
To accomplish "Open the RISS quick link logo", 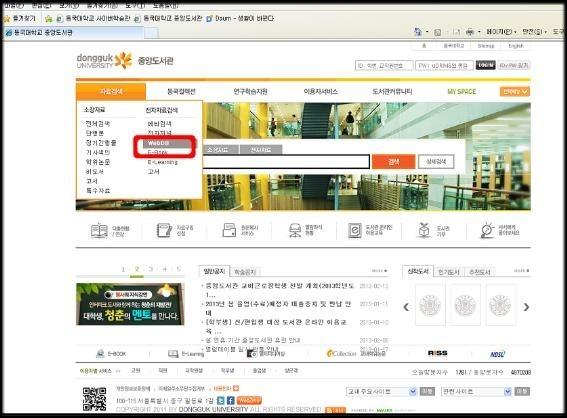I will 438,353.
